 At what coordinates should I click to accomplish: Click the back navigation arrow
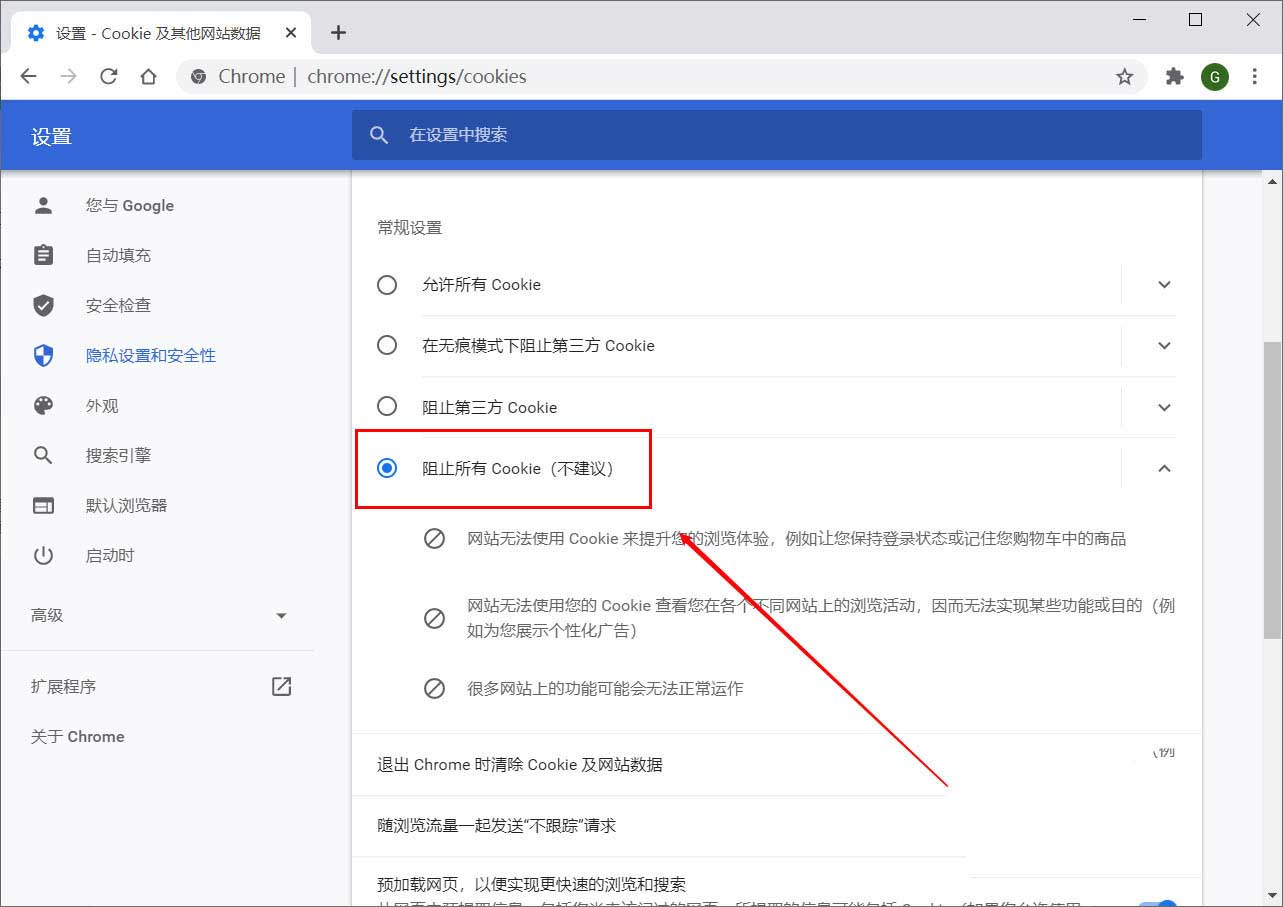coord(28,77)
